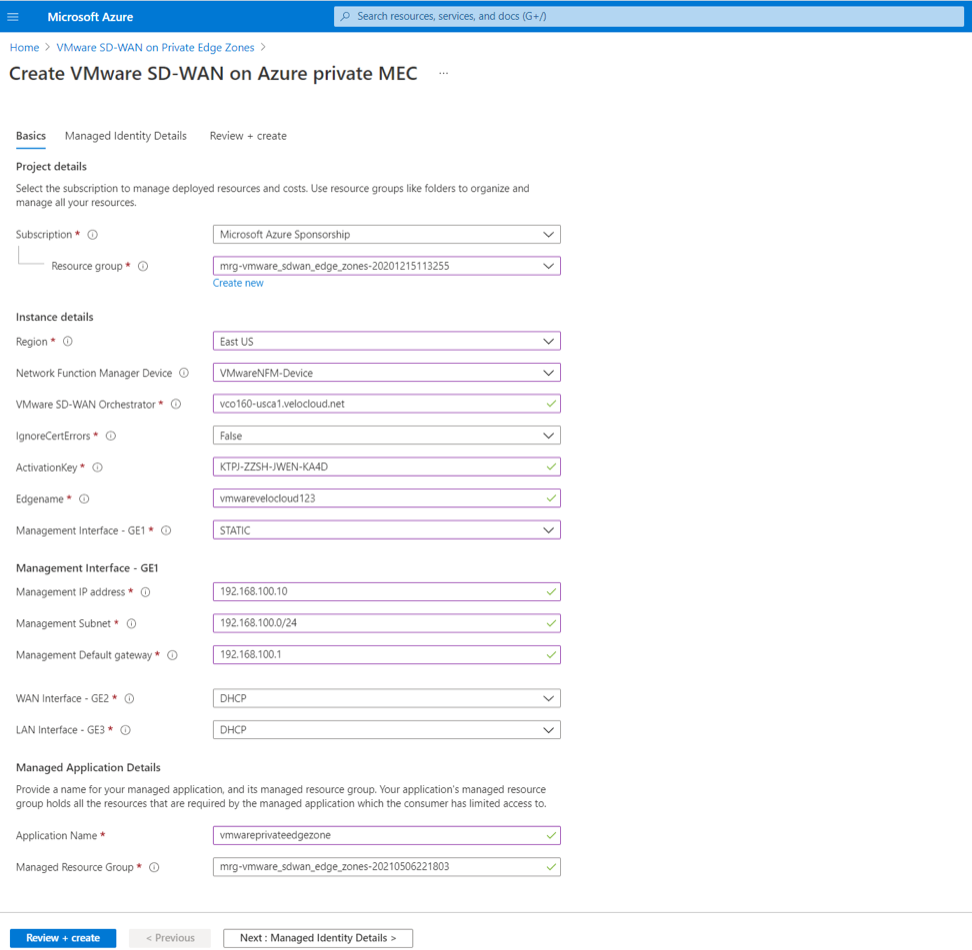Image resolution: width=972 pixels, height=950 pixels.
Task: Open the Azure portal hamburger menu
Action: 14,16
